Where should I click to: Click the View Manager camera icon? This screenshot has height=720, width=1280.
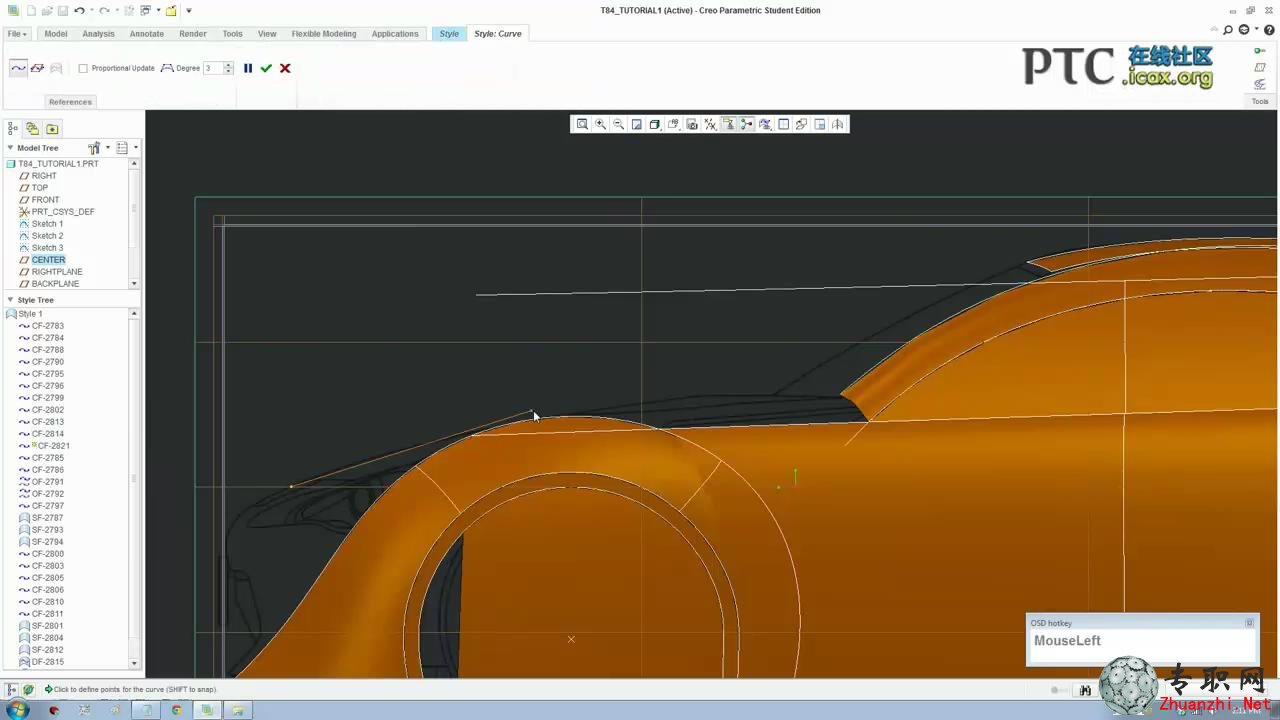pos(691,124)
